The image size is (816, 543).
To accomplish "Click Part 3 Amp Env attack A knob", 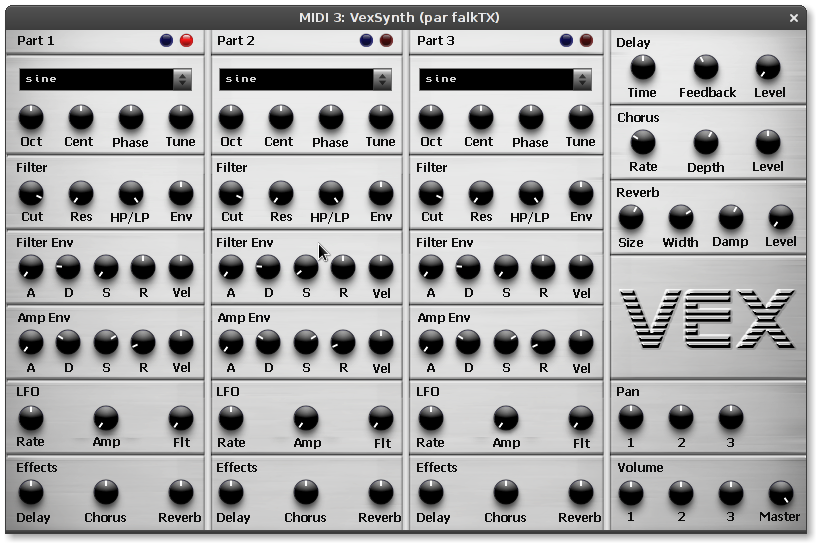I will click(x=431, y=343).
